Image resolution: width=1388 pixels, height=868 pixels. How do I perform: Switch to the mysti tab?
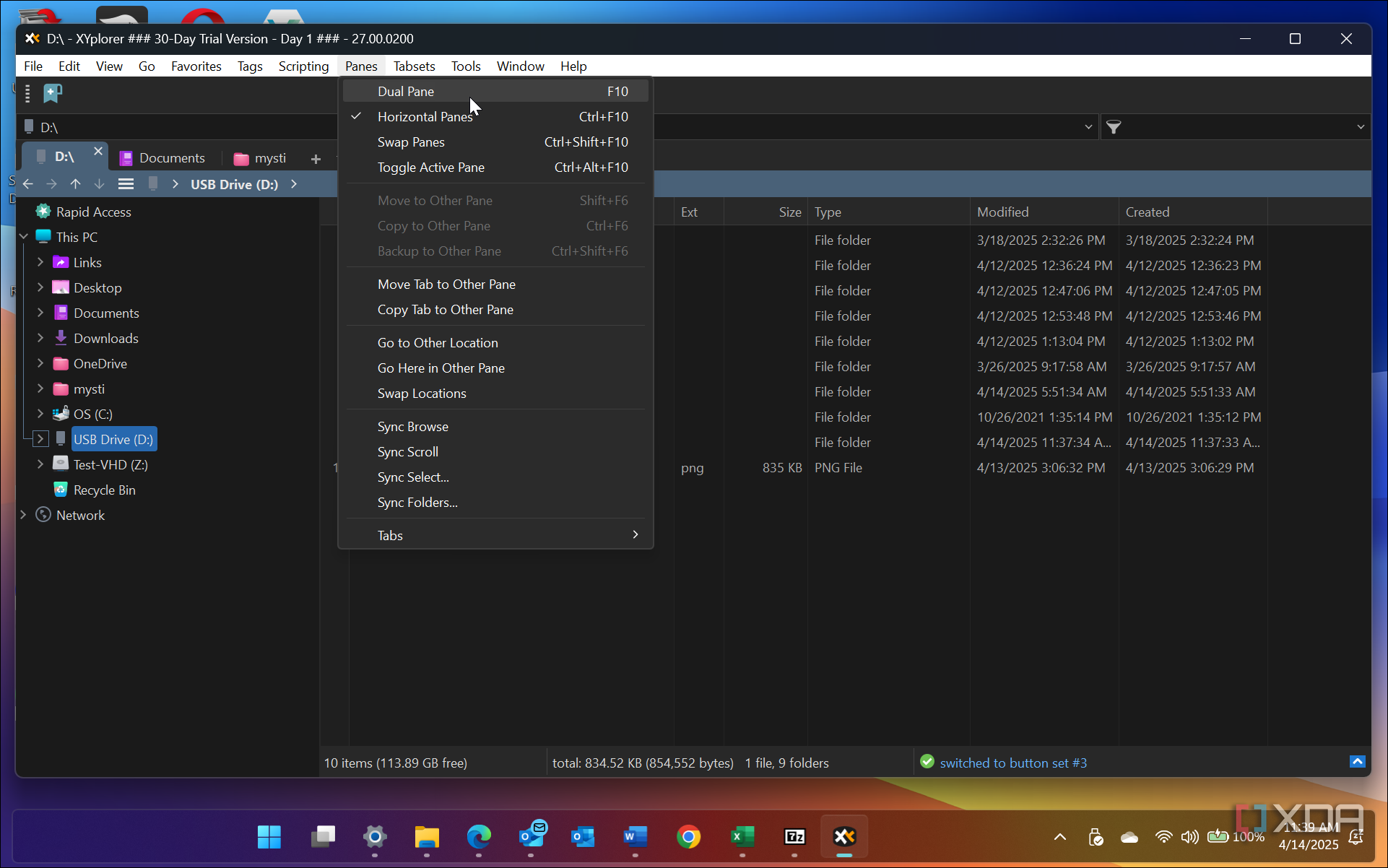pyautogui.click(x=261, y=157)
